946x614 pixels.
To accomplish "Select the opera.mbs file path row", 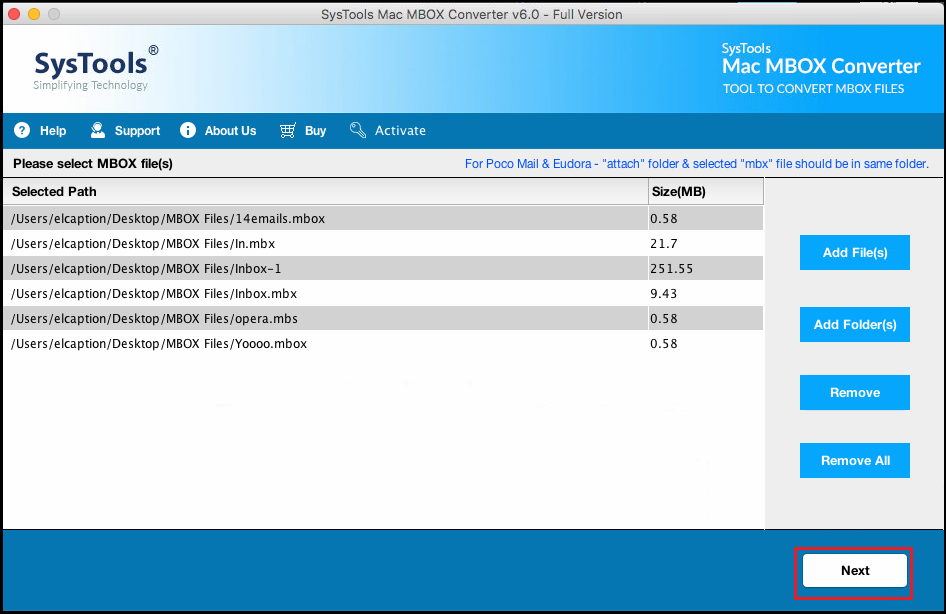I will pos(383,318).
